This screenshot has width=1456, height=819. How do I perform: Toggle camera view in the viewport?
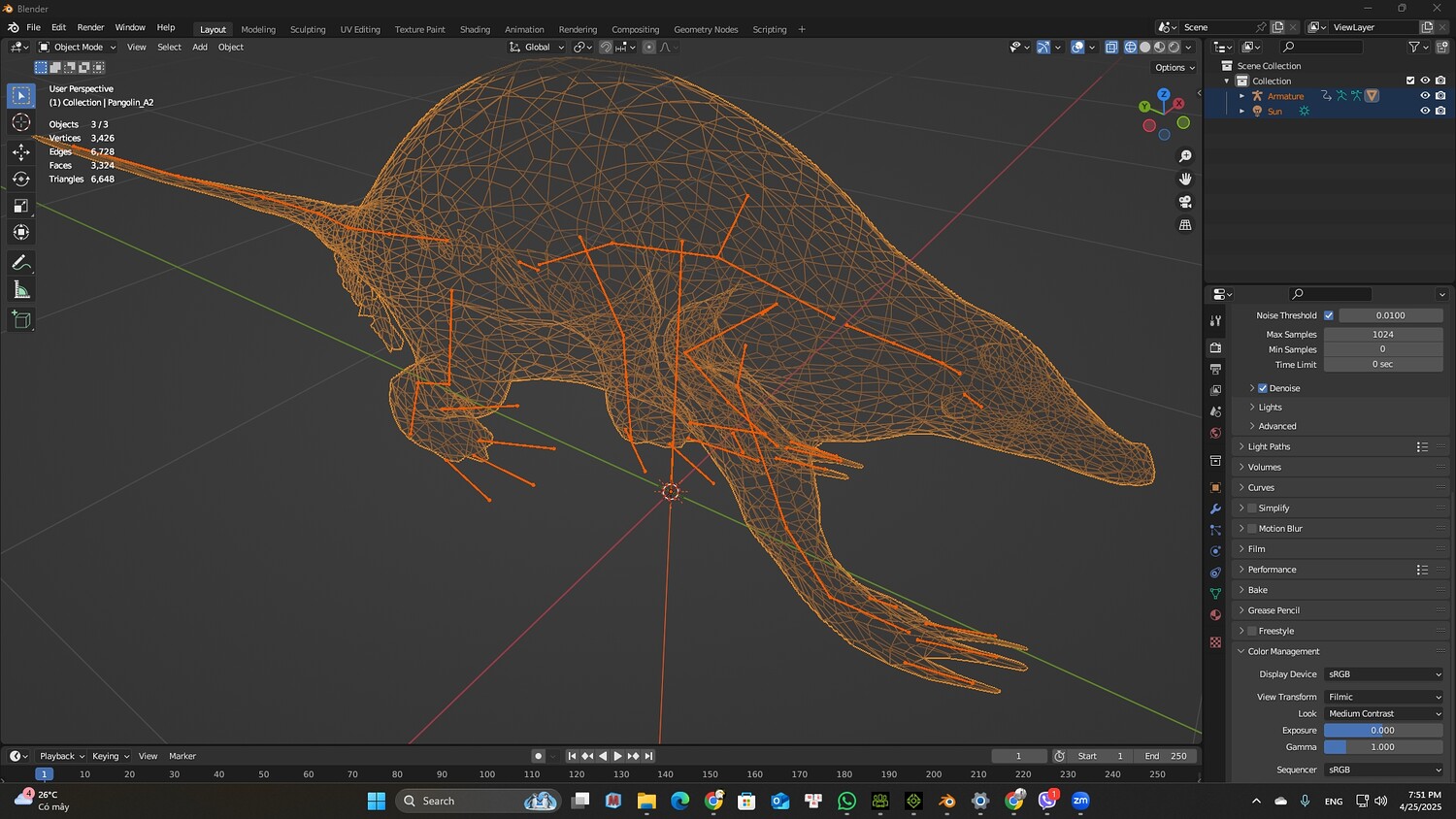coord(1185,202)
